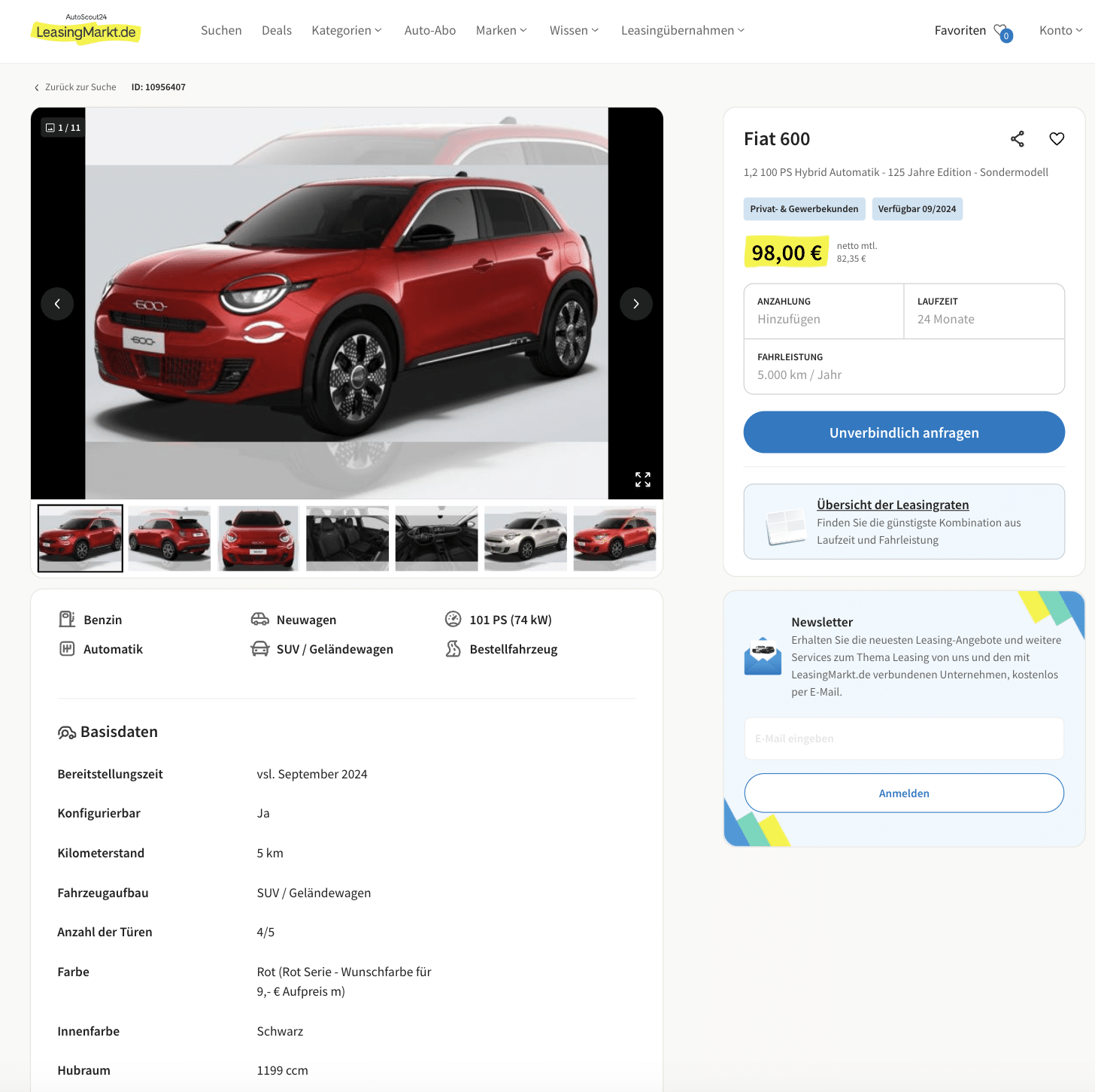The width and height of the screenshot is (1095, 1092).
Task: Click the 1/11 image counter badge
Action: tap(63, 128)
